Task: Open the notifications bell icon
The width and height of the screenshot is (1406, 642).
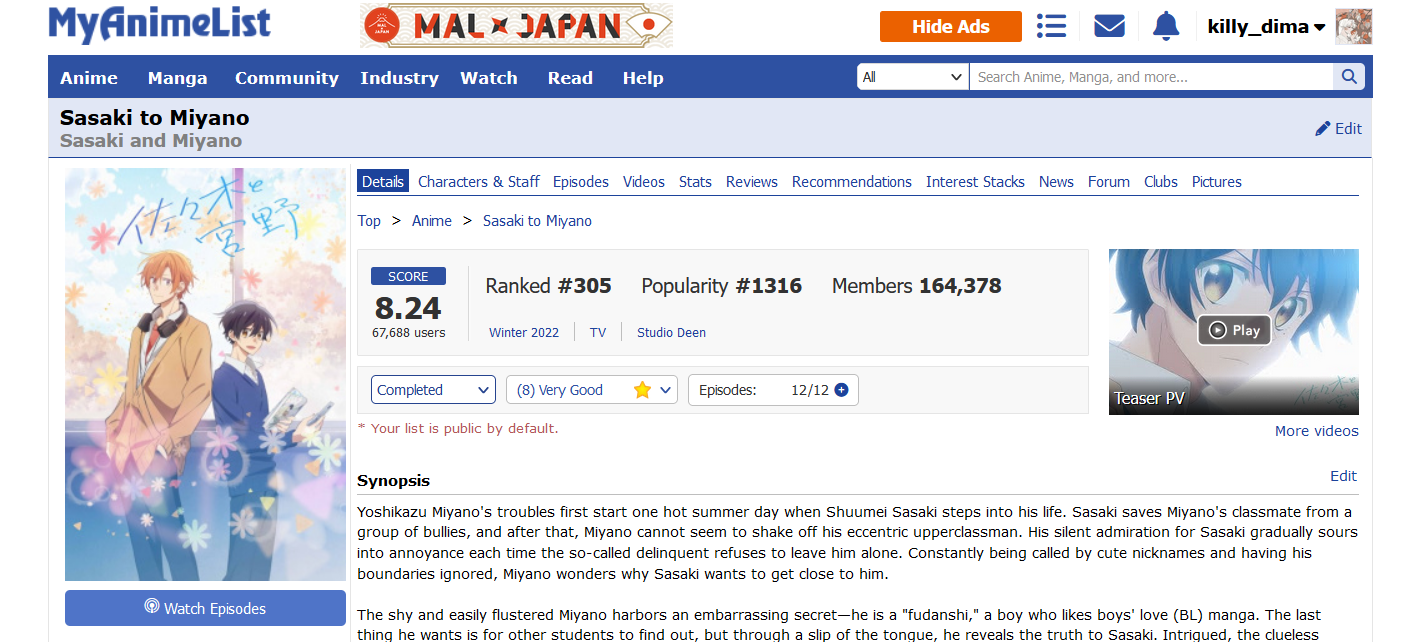Action: point(1165,26)
